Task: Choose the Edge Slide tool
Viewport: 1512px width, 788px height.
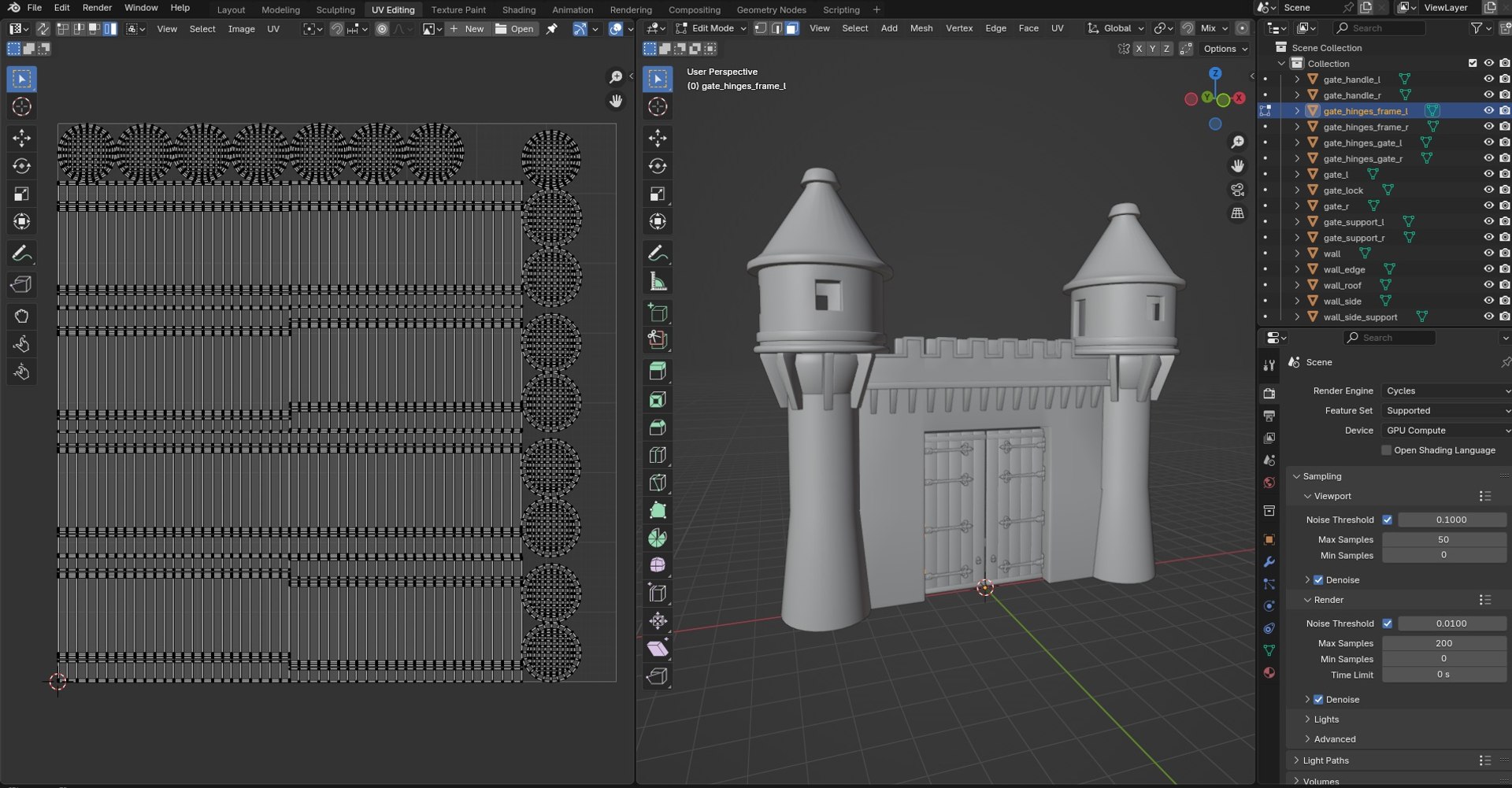Action: [658, 593]
